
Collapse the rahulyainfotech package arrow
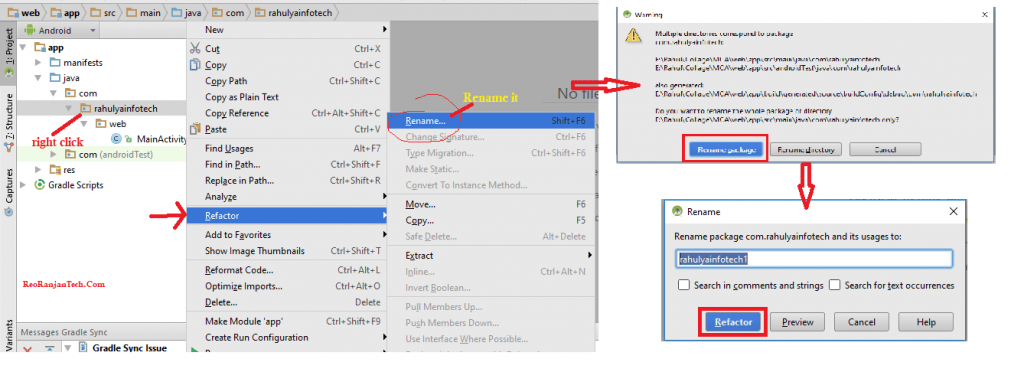tap(69, 108)
